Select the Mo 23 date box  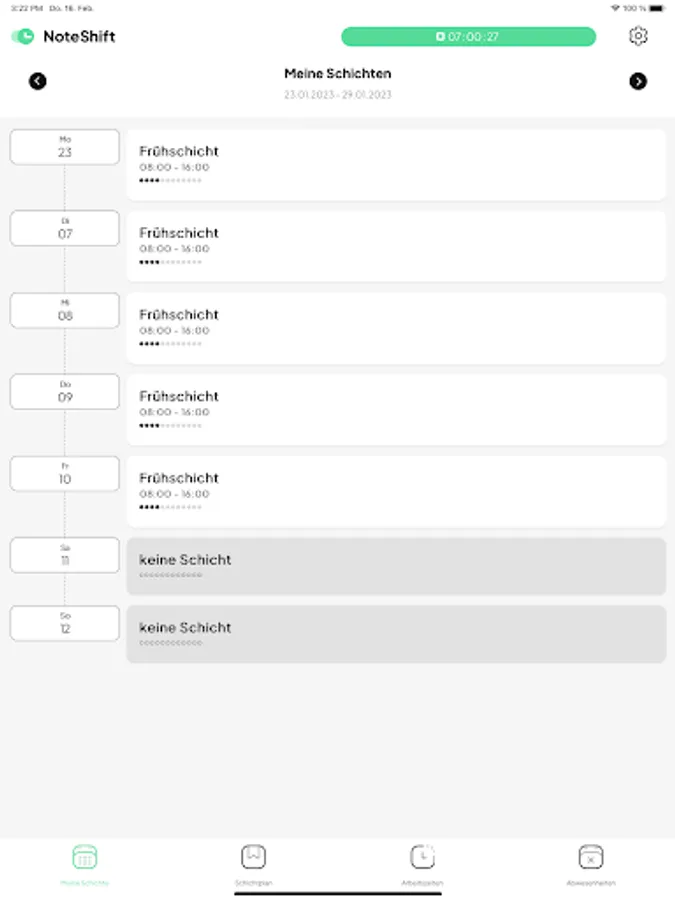(65, 147)
